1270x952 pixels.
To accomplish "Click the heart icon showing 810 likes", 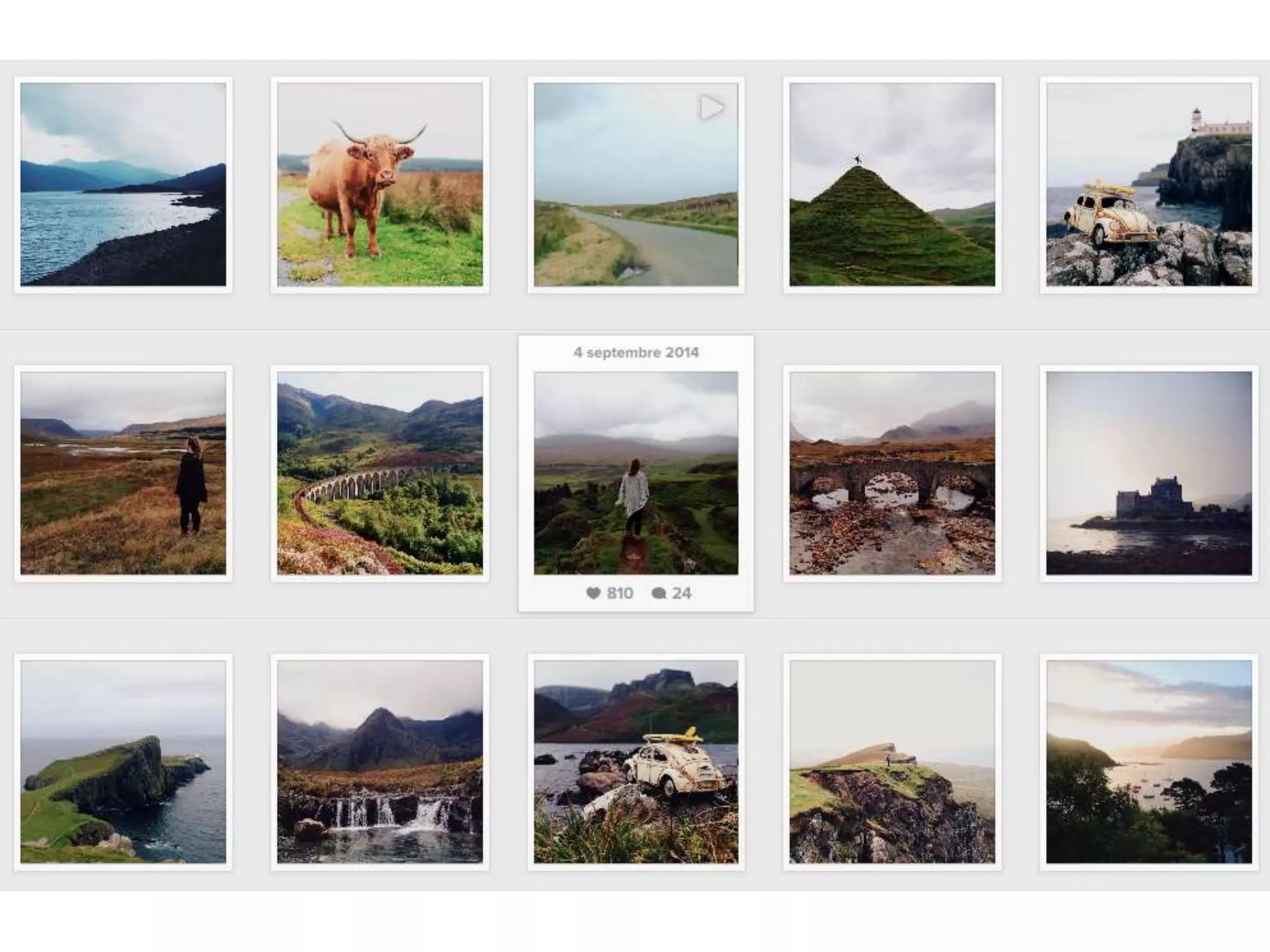I will coord(593,593).
